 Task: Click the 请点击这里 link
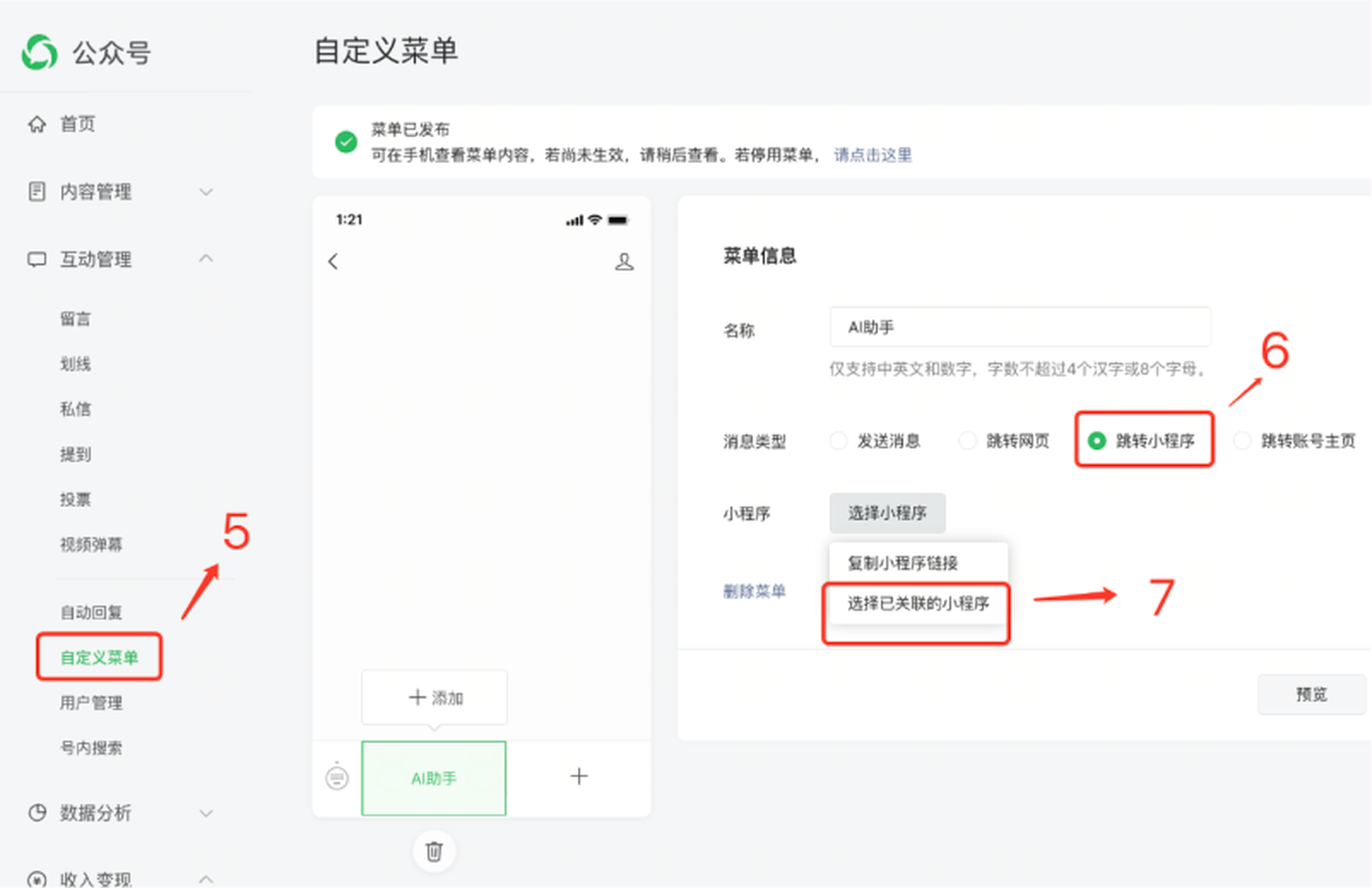pos(872,155)
